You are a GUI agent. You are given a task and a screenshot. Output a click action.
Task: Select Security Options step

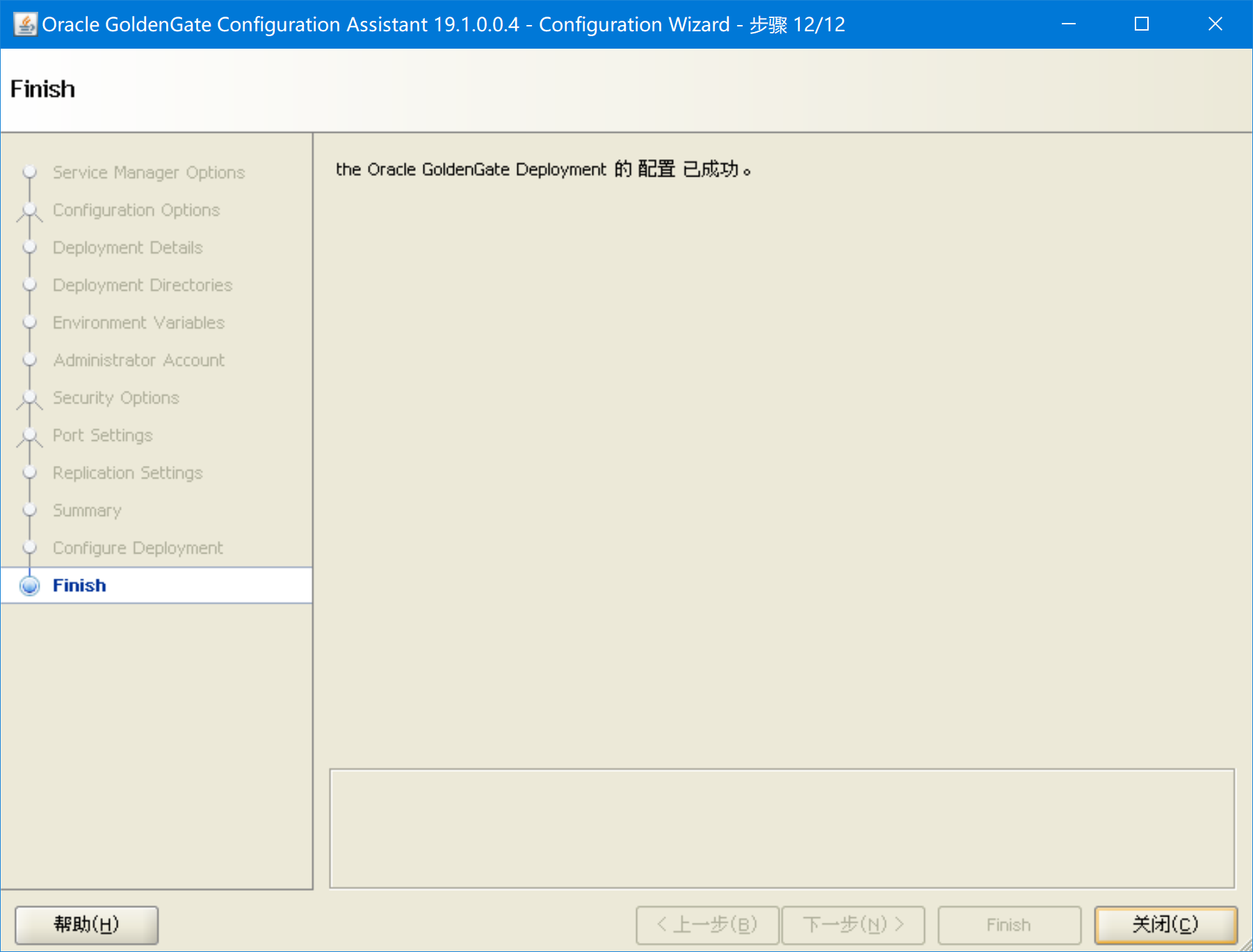pyautogui.click(x=116, y=398)
